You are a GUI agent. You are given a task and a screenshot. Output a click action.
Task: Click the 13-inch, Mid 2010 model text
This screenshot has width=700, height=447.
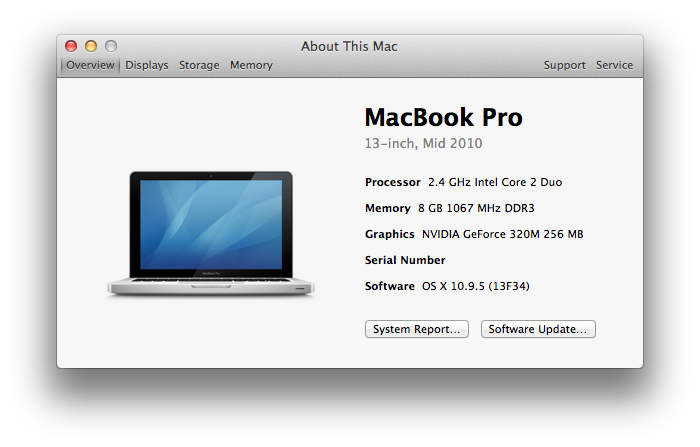423,143
